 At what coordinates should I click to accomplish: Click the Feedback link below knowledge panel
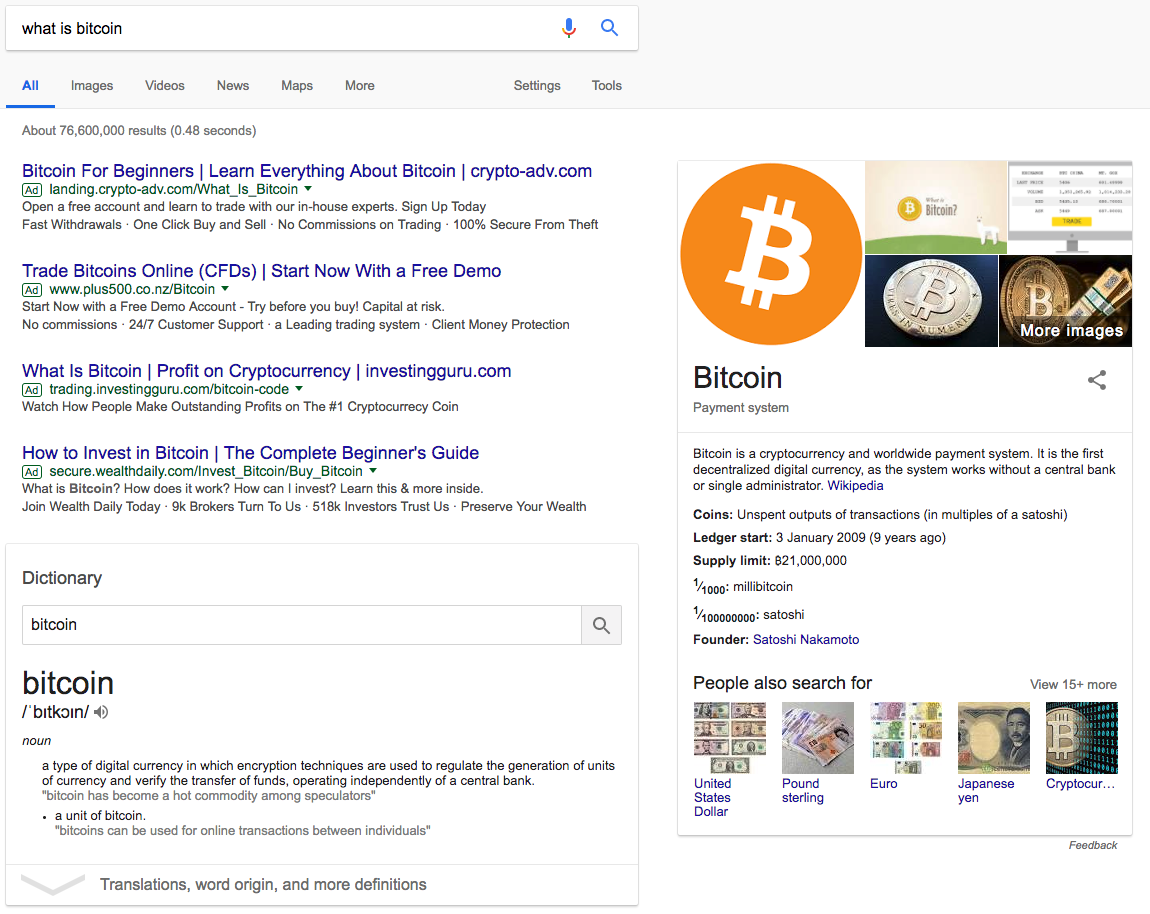point(1093,845)
